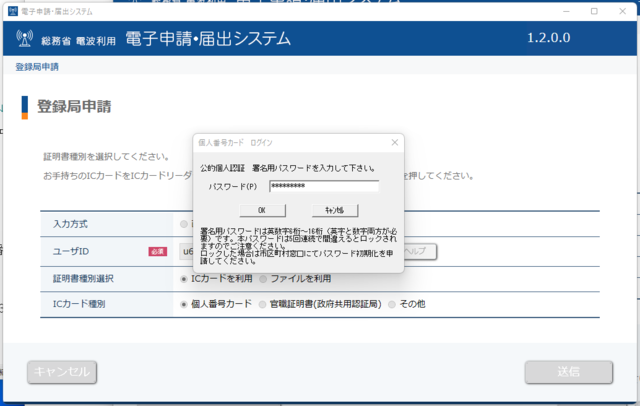The width and height of the screenshot is (640, 406).
Task: Click the 入力方式 row label
Action: point(70,224)
